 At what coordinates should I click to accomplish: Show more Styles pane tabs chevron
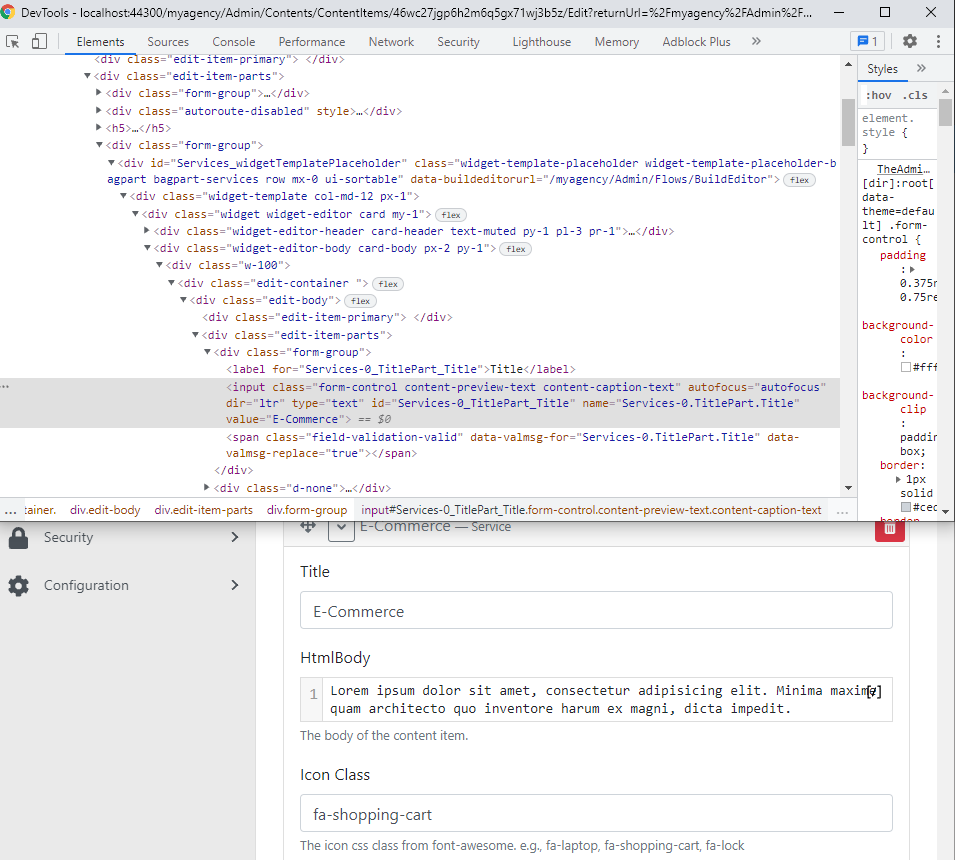921,68
